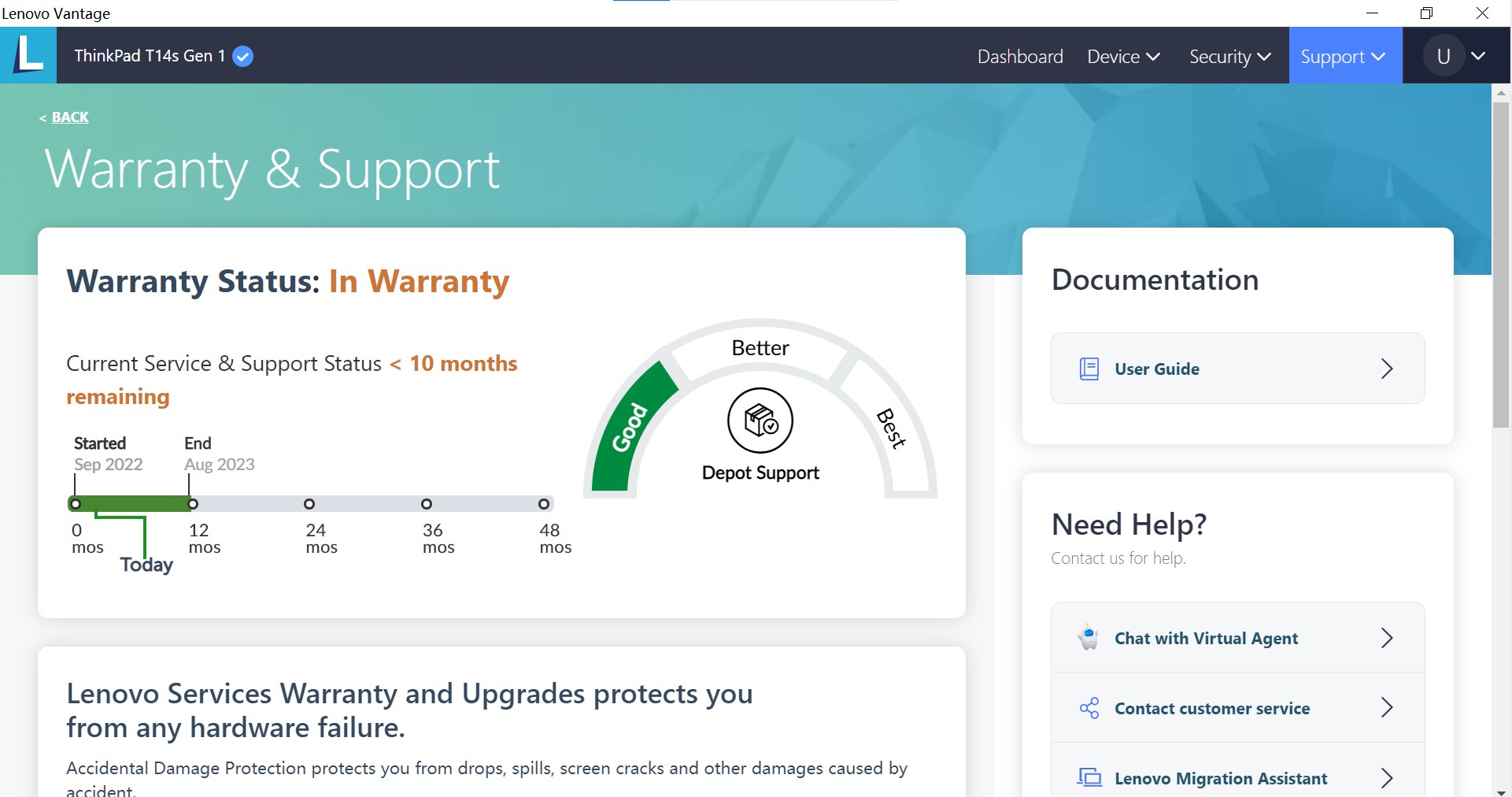Click the scrollbar down arrow

[1501, 791]
